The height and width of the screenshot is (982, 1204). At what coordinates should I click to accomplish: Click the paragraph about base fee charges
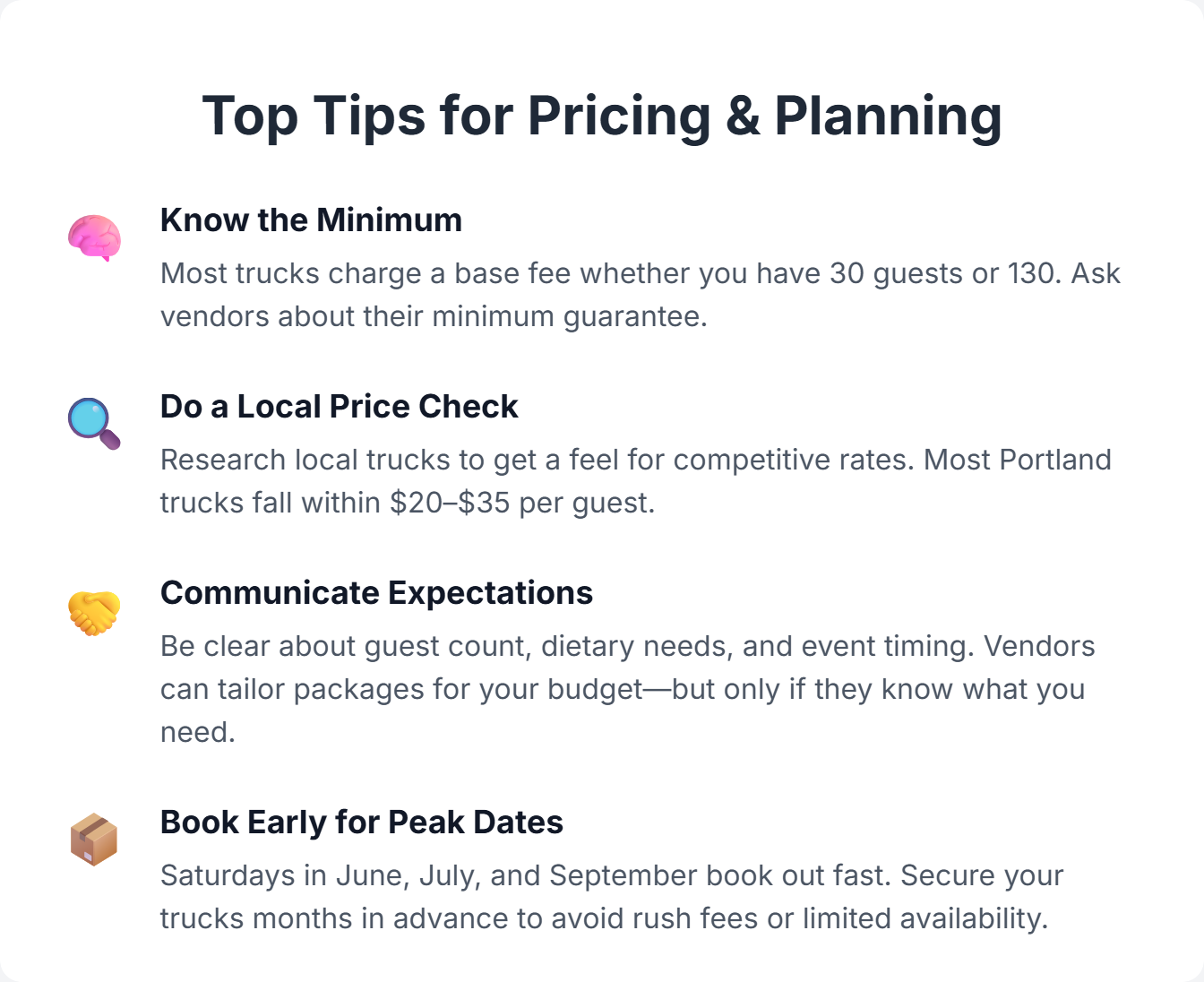click(639, 295)
